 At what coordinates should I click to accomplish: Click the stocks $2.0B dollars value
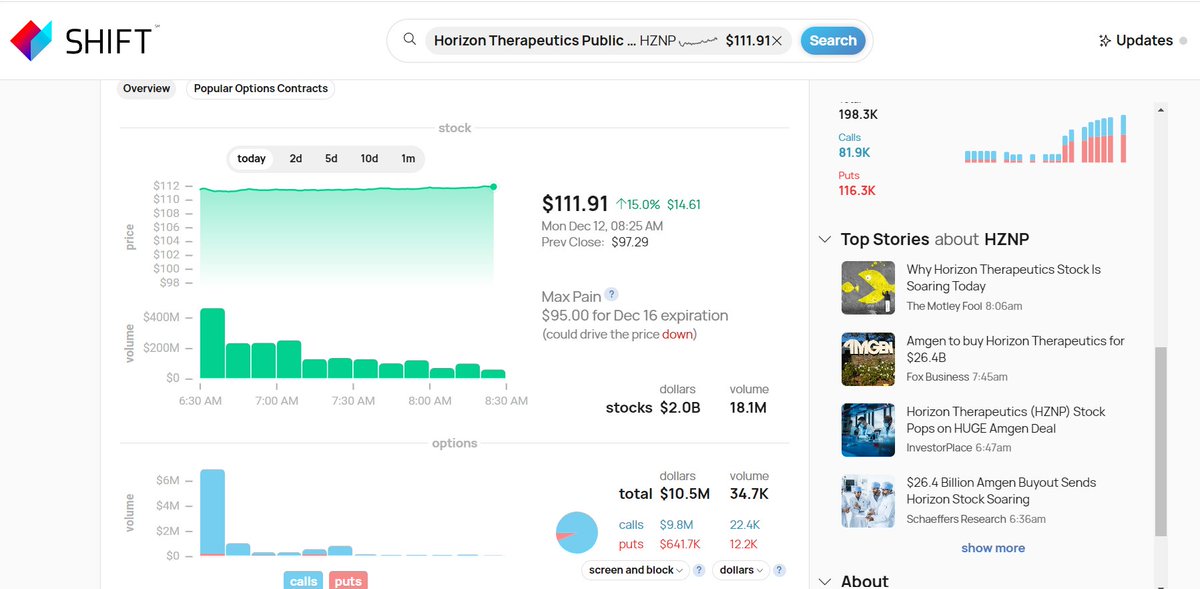680,407
